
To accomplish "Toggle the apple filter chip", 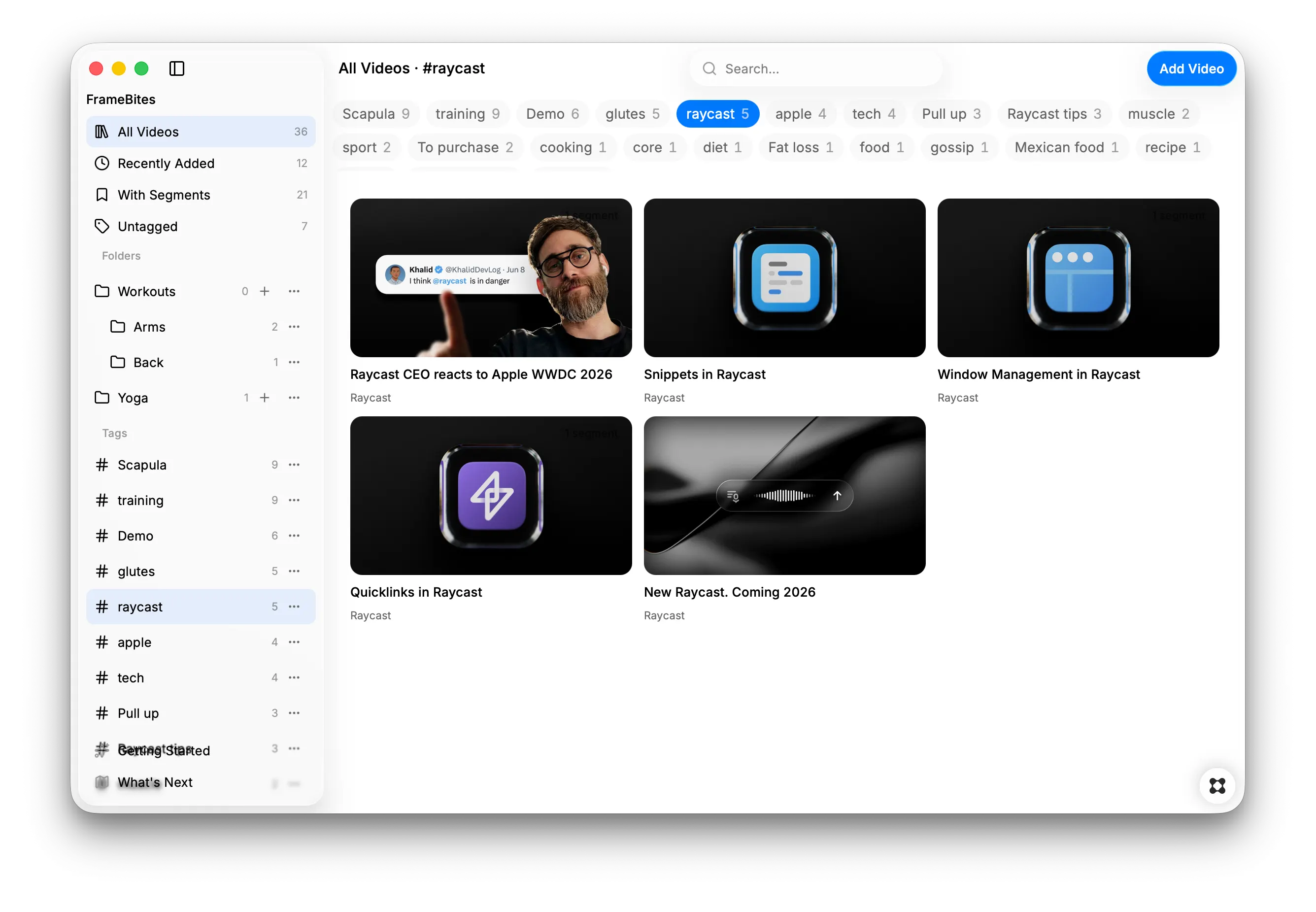I will [800, 114].
